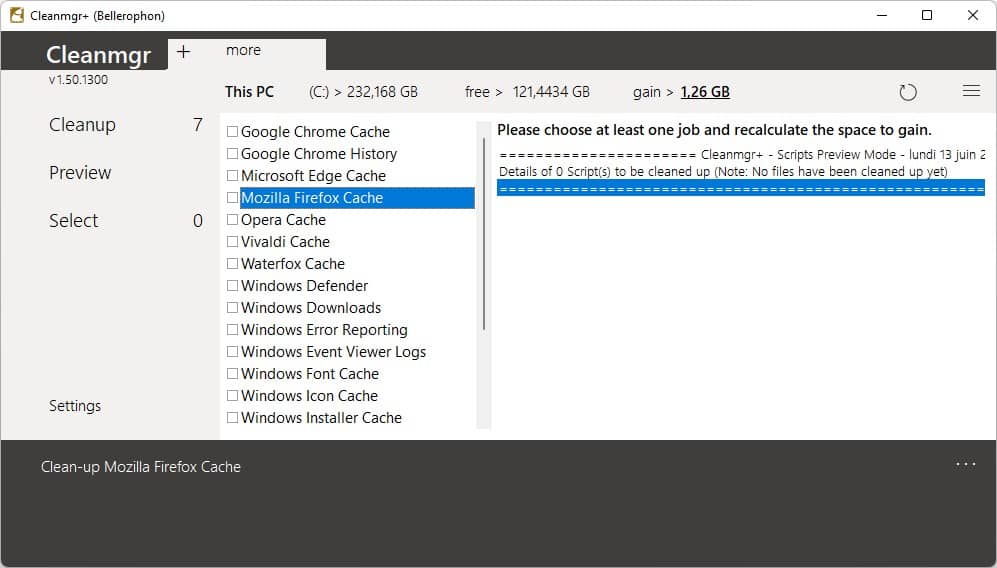Minimize the Cleanmgr+ window
Image resolution: width=997 pixels, height=568 pixels.
[x=881, y=15]
